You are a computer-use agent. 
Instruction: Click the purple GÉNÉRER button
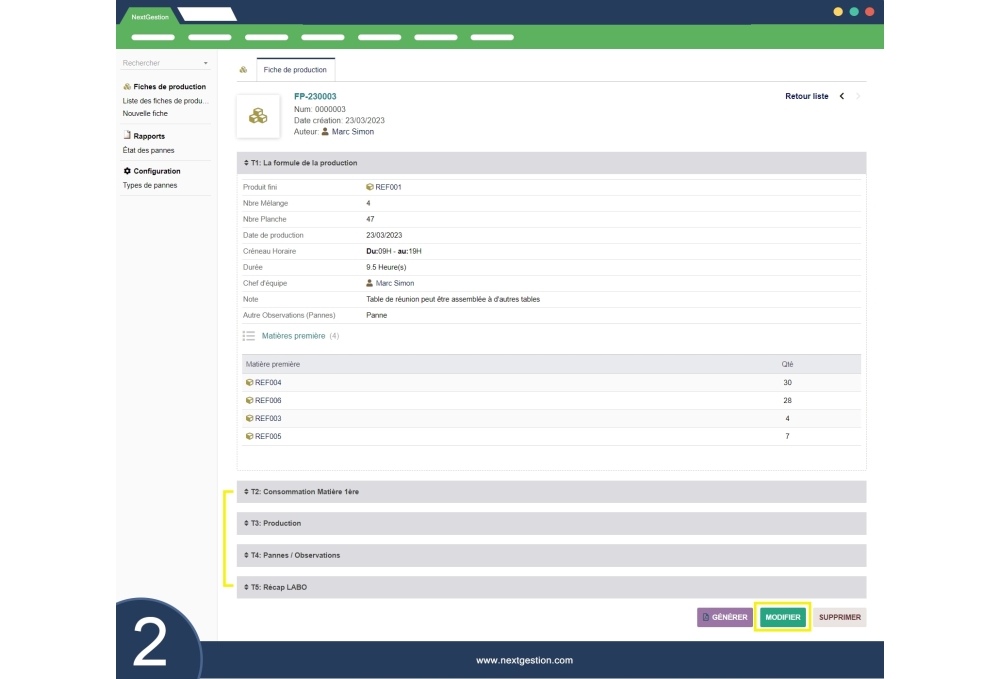click(725, 618)
